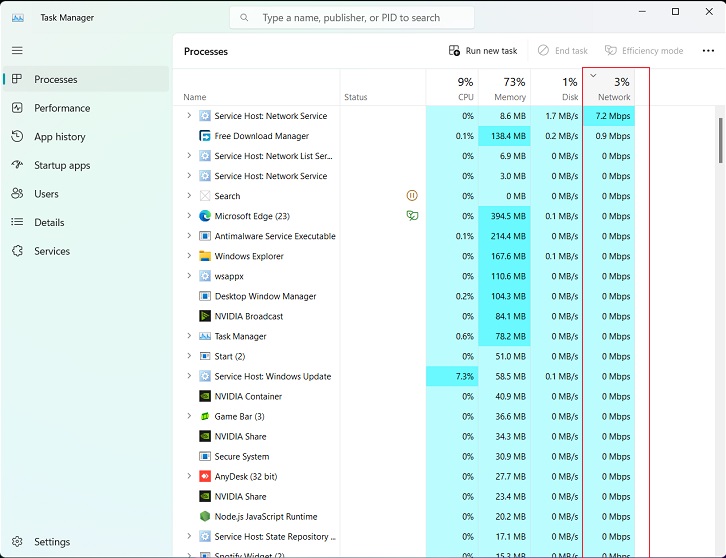The image size is (726, 558).
Task: Click the search box to find processes
Action: point(352,18)
